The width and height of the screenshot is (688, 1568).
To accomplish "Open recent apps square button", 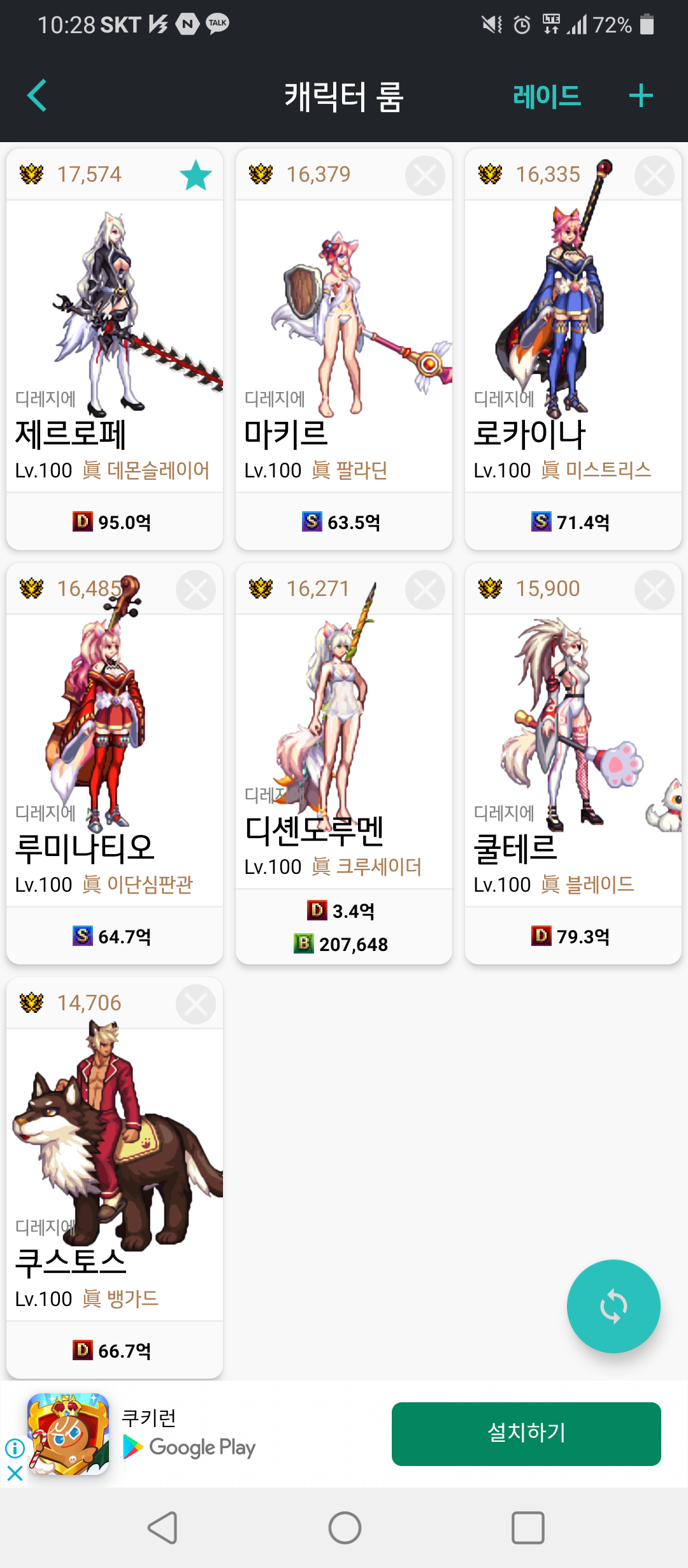I will click(528, 1527).
